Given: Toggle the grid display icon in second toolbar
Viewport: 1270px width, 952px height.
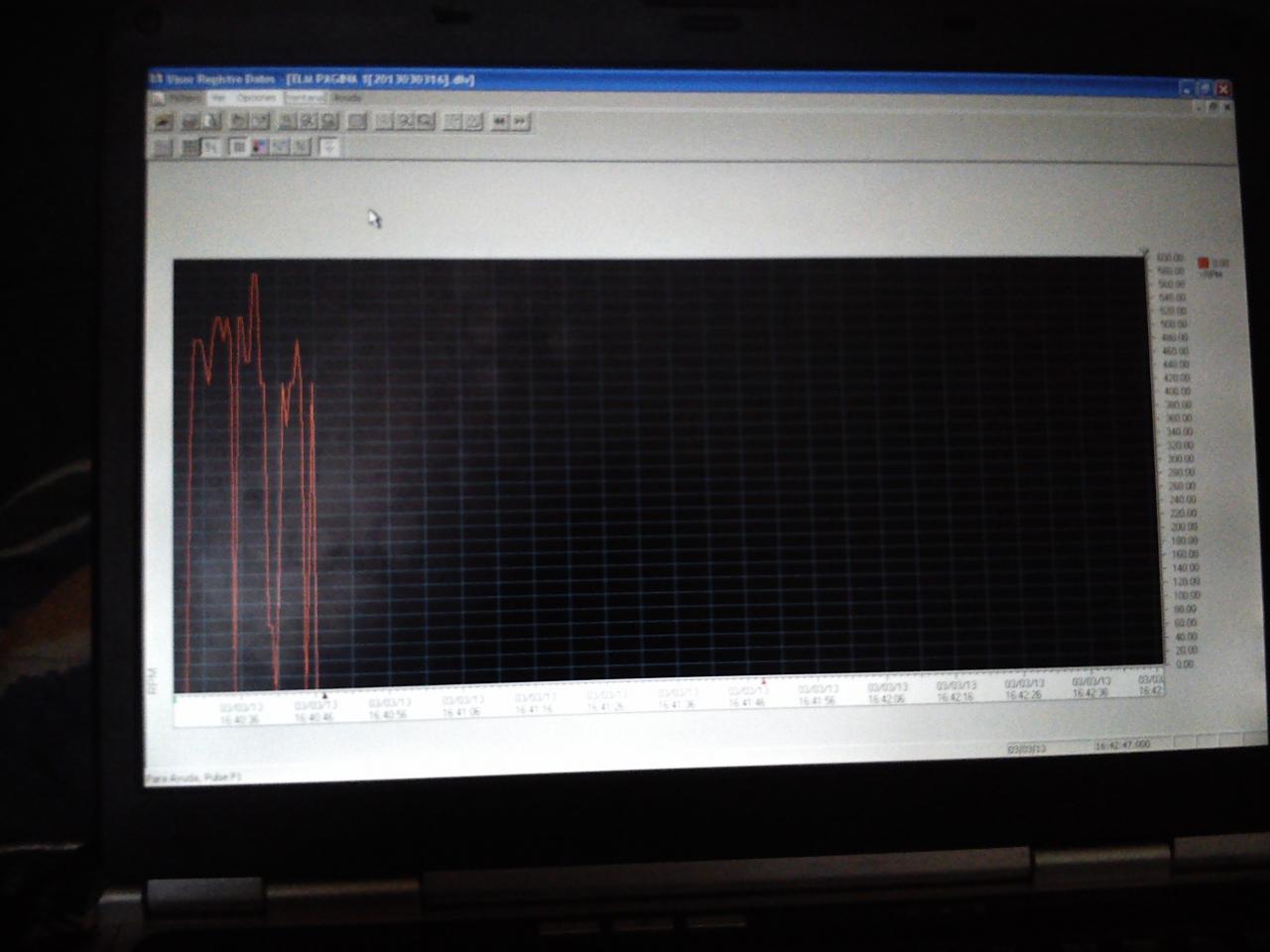Looking at the screenshot, I should pyautogui.click(x=238, y=147).
